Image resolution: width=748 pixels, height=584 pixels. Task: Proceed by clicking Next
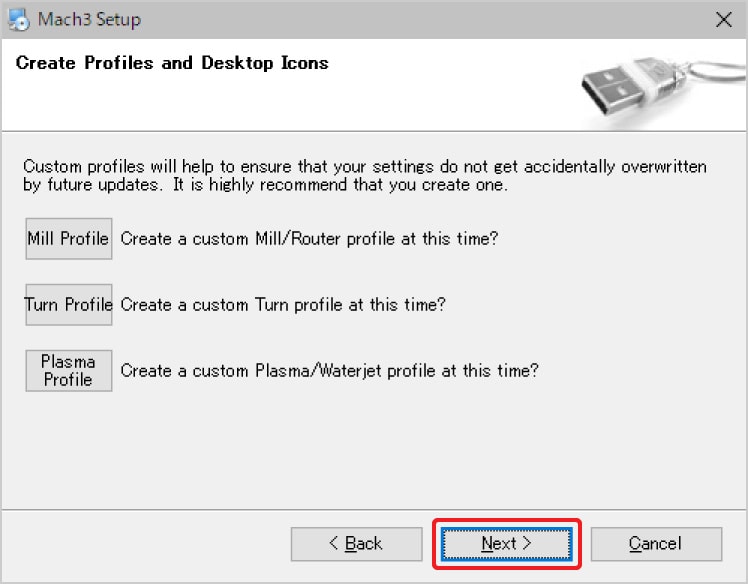506,544
